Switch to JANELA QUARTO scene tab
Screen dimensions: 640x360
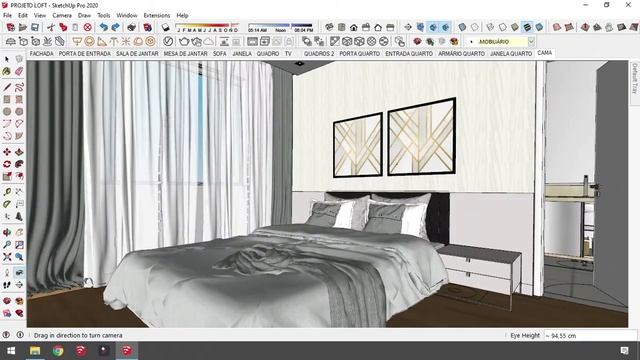511,53
